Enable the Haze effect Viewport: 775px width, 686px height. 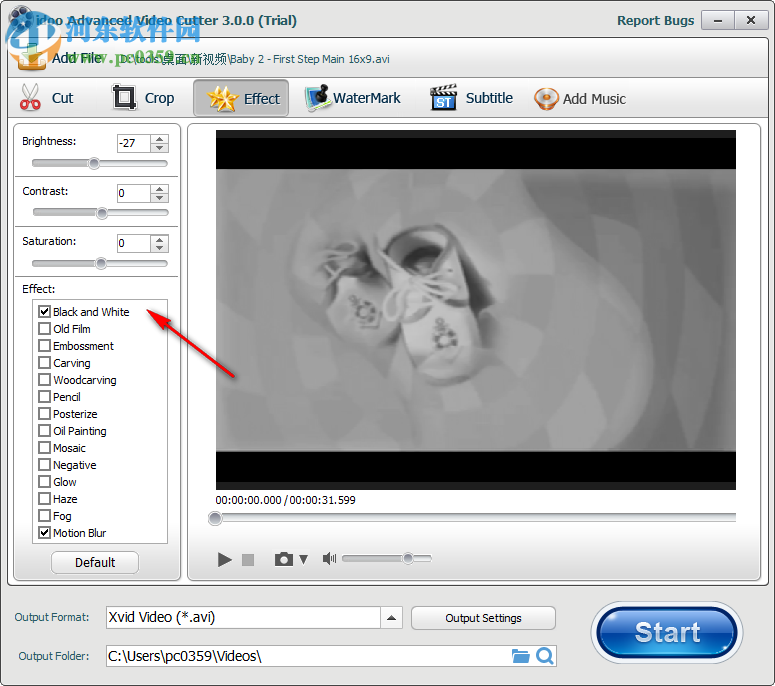tap(44, 499)
